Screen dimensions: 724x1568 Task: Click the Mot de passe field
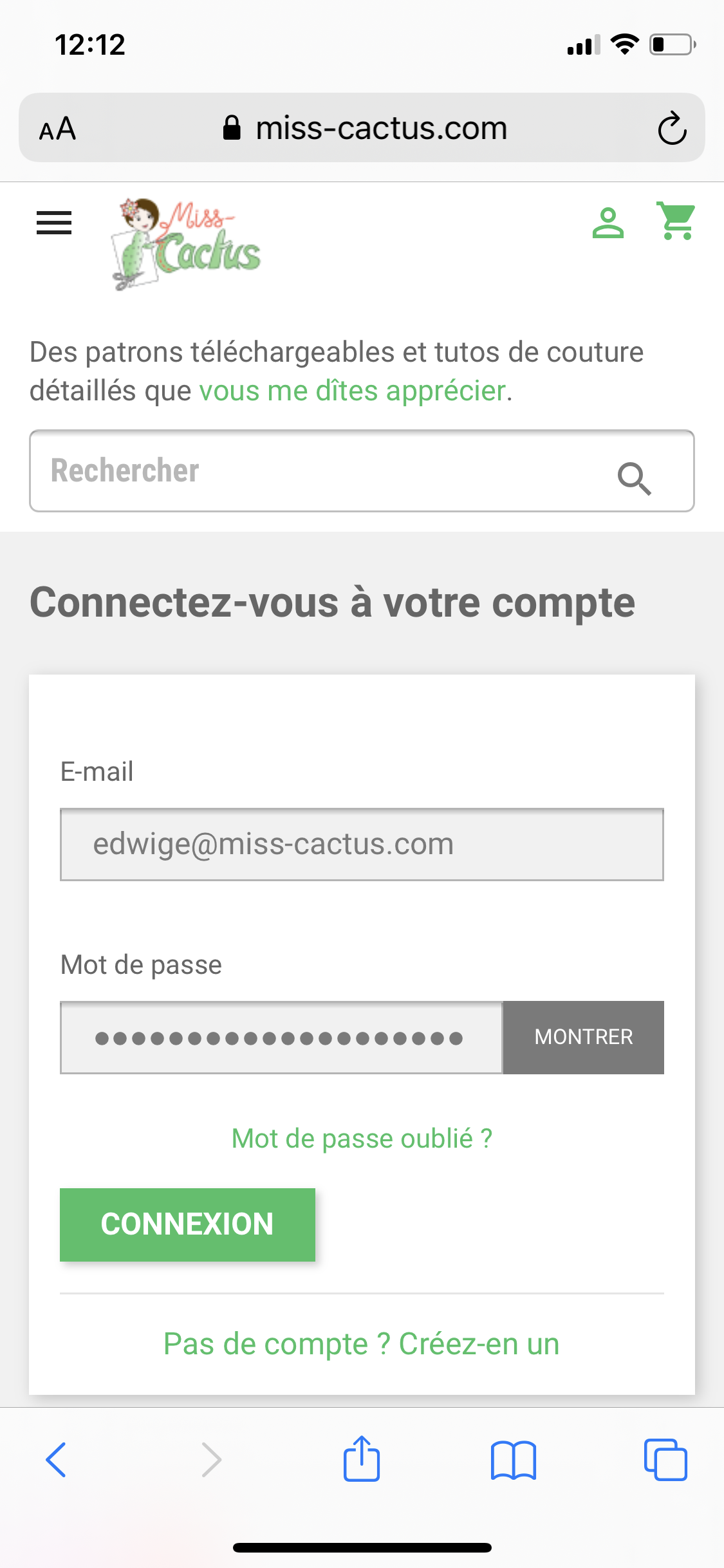tap(281, 1037)
